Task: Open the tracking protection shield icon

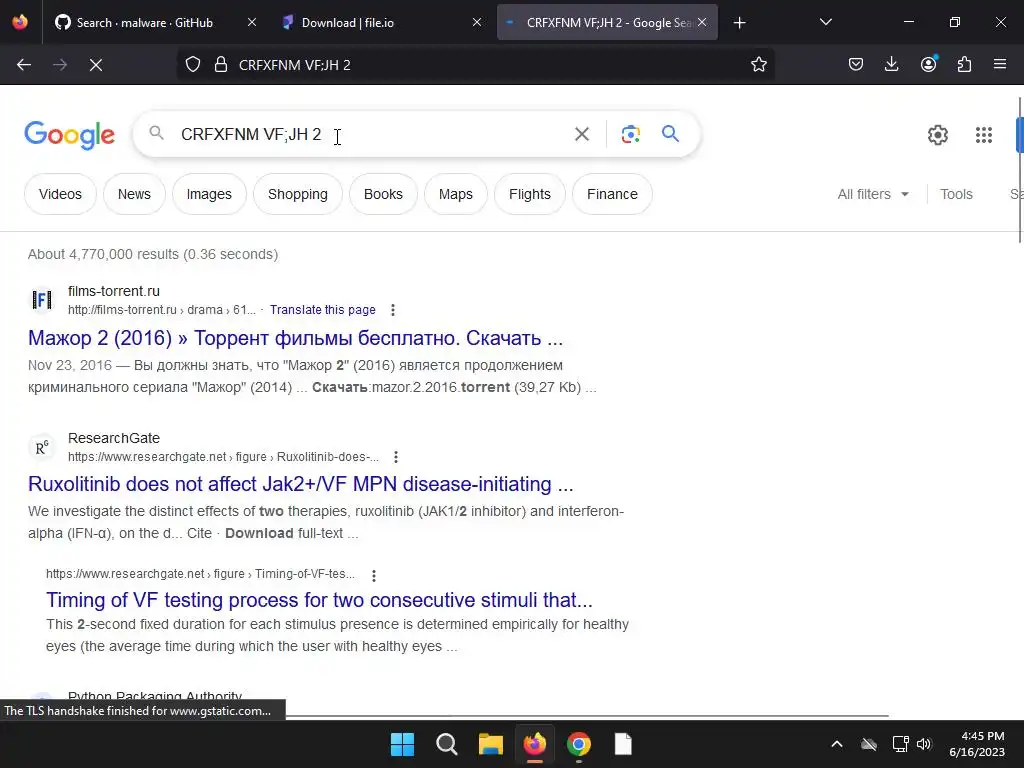Action: point(193,65)
